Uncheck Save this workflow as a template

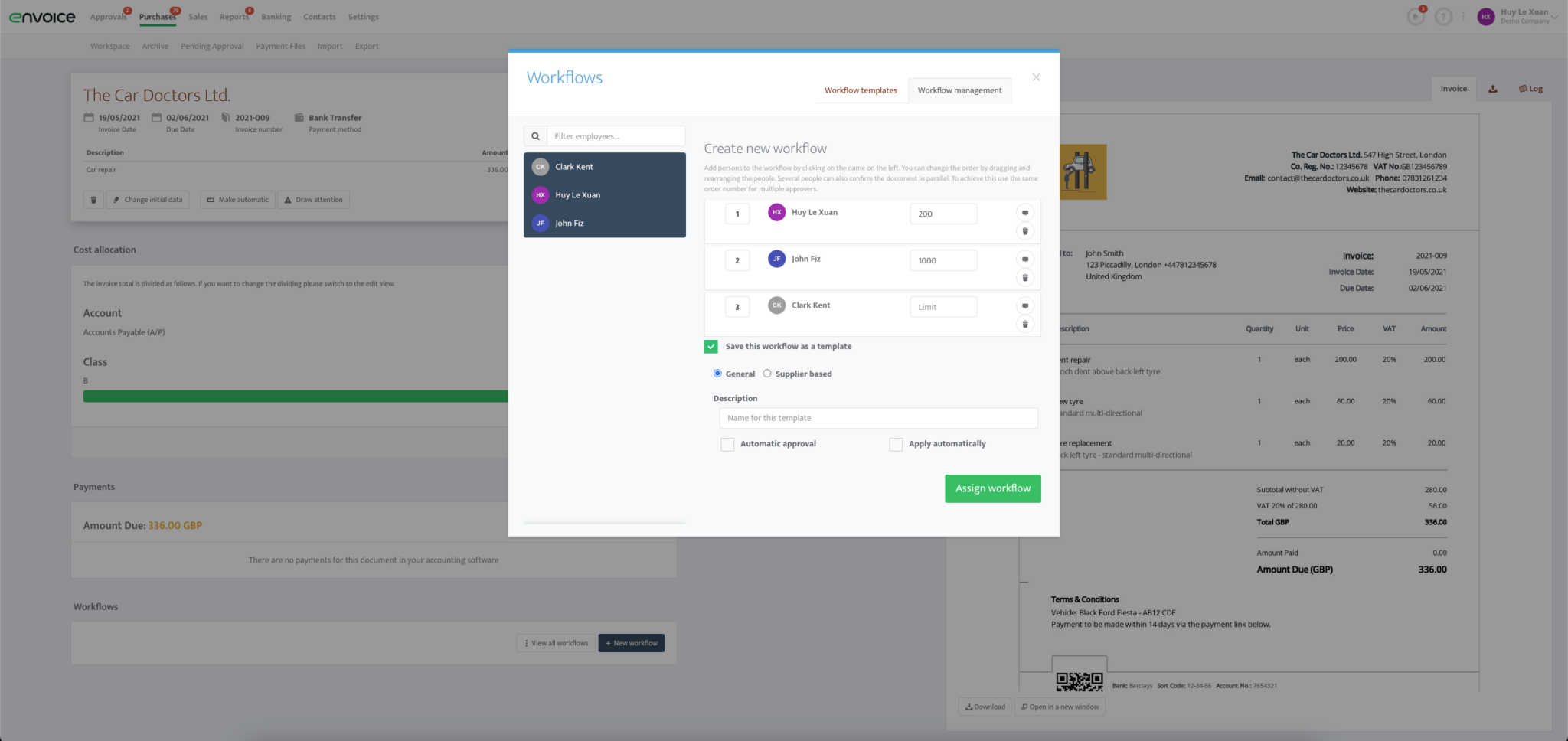(x=710, y=346)
